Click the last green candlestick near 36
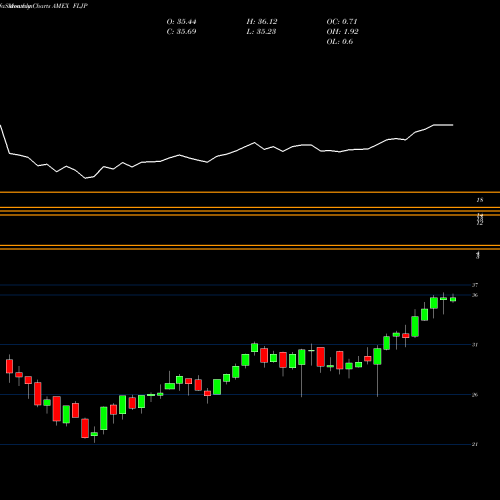This screenshot has height=500, width=500. click(x=453, y=299)
